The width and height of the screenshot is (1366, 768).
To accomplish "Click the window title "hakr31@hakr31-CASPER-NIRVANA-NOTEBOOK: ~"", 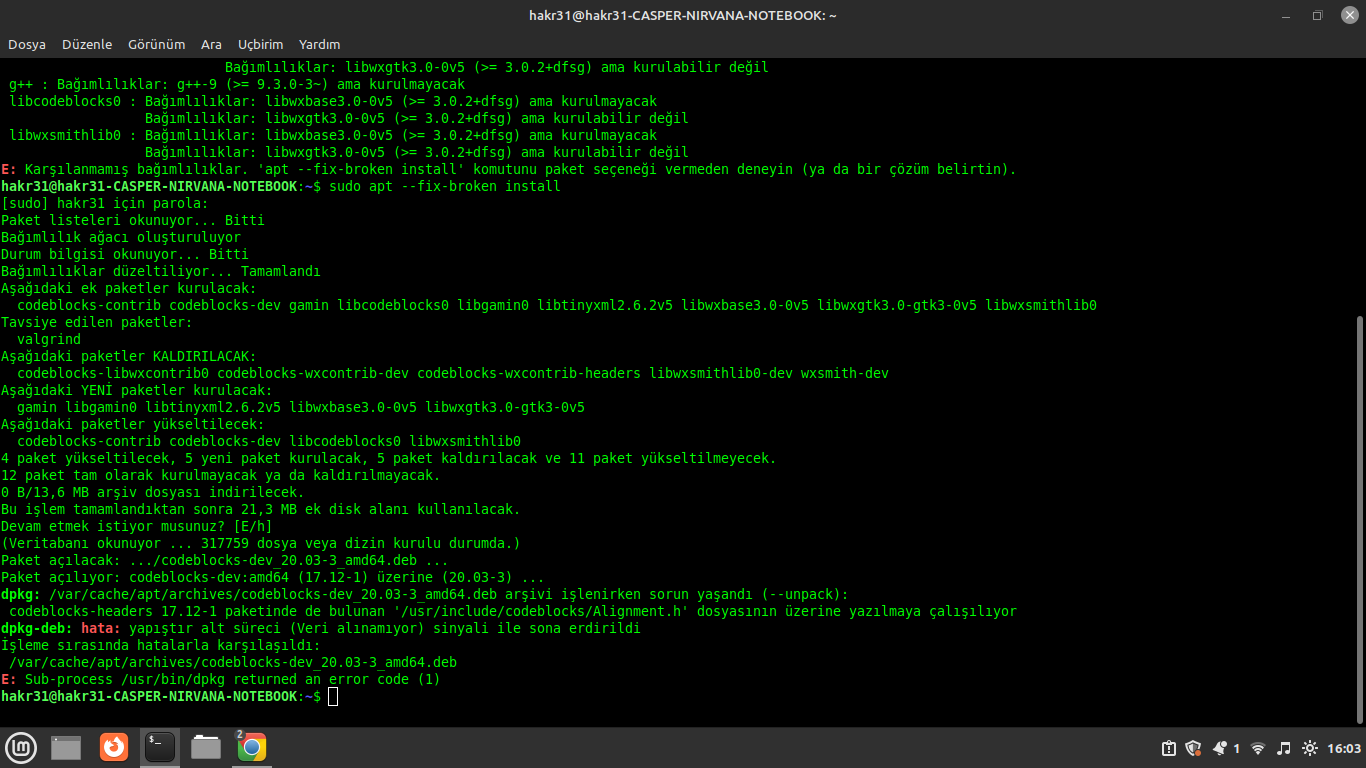I will [683, 15].
